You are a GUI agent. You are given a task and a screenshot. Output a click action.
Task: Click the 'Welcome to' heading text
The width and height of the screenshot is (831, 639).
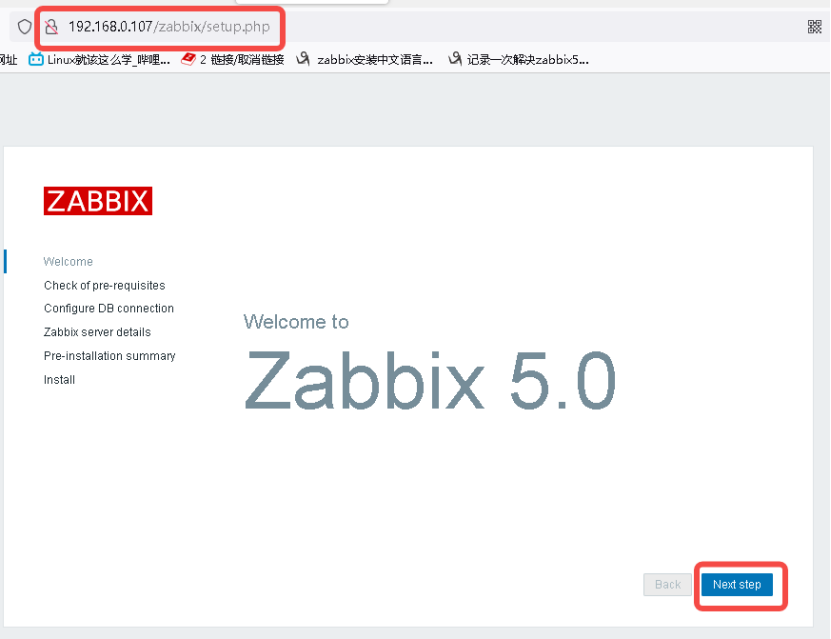point(296,322)
